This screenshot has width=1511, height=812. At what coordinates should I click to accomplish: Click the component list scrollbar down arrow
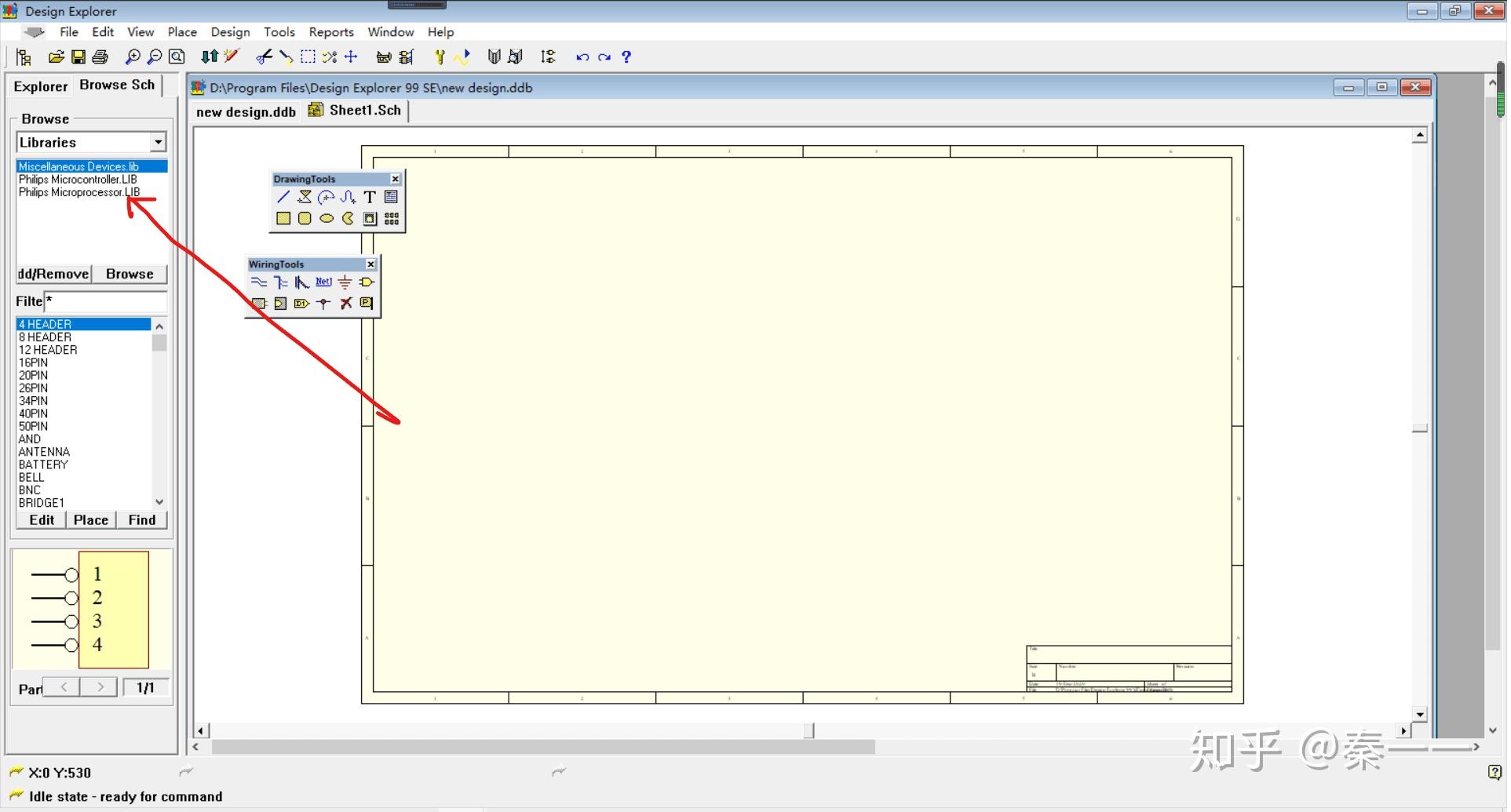pyautogui.click(x=159, y=502)
